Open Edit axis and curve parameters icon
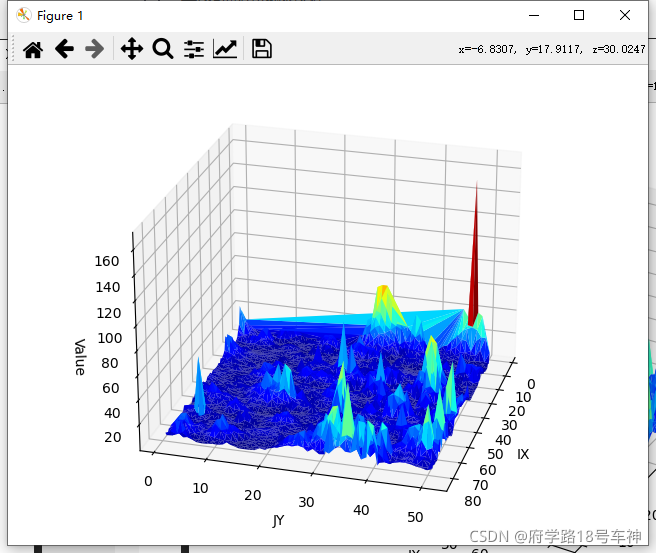 coord(225,49)
